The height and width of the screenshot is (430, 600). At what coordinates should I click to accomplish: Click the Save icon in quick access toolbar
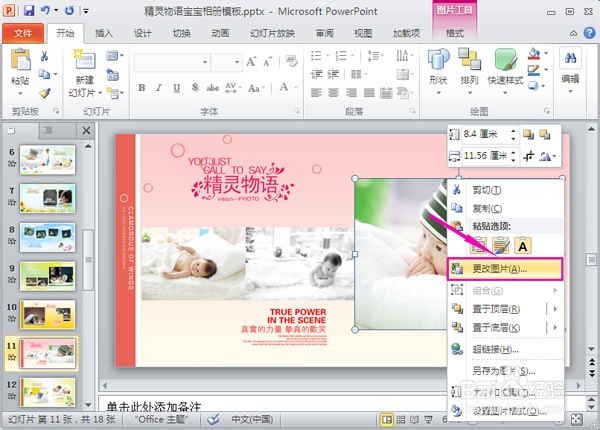[29, 10]
